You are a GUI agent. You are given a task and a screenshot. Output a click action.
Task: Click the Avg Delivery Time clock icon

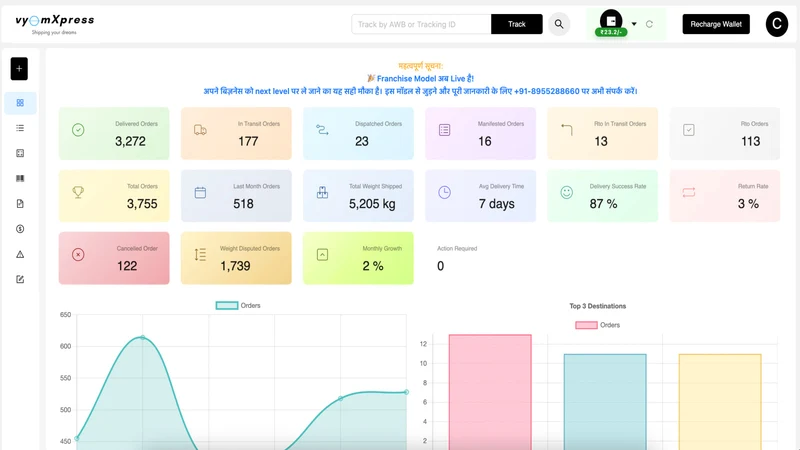[x=444, y=192]
